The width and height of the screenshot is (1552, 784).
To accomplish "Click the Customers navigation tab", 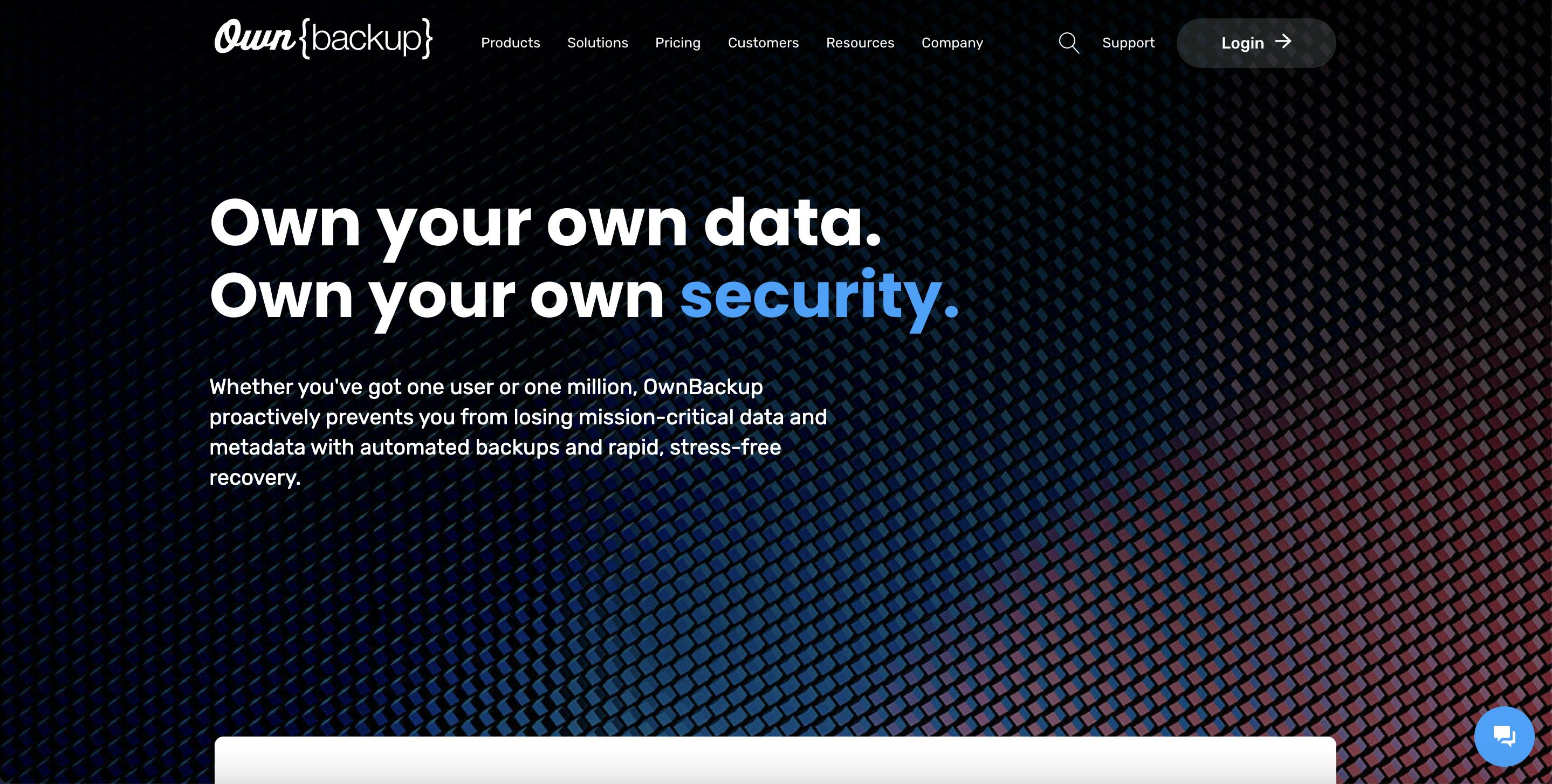I will tap(763, 42).
